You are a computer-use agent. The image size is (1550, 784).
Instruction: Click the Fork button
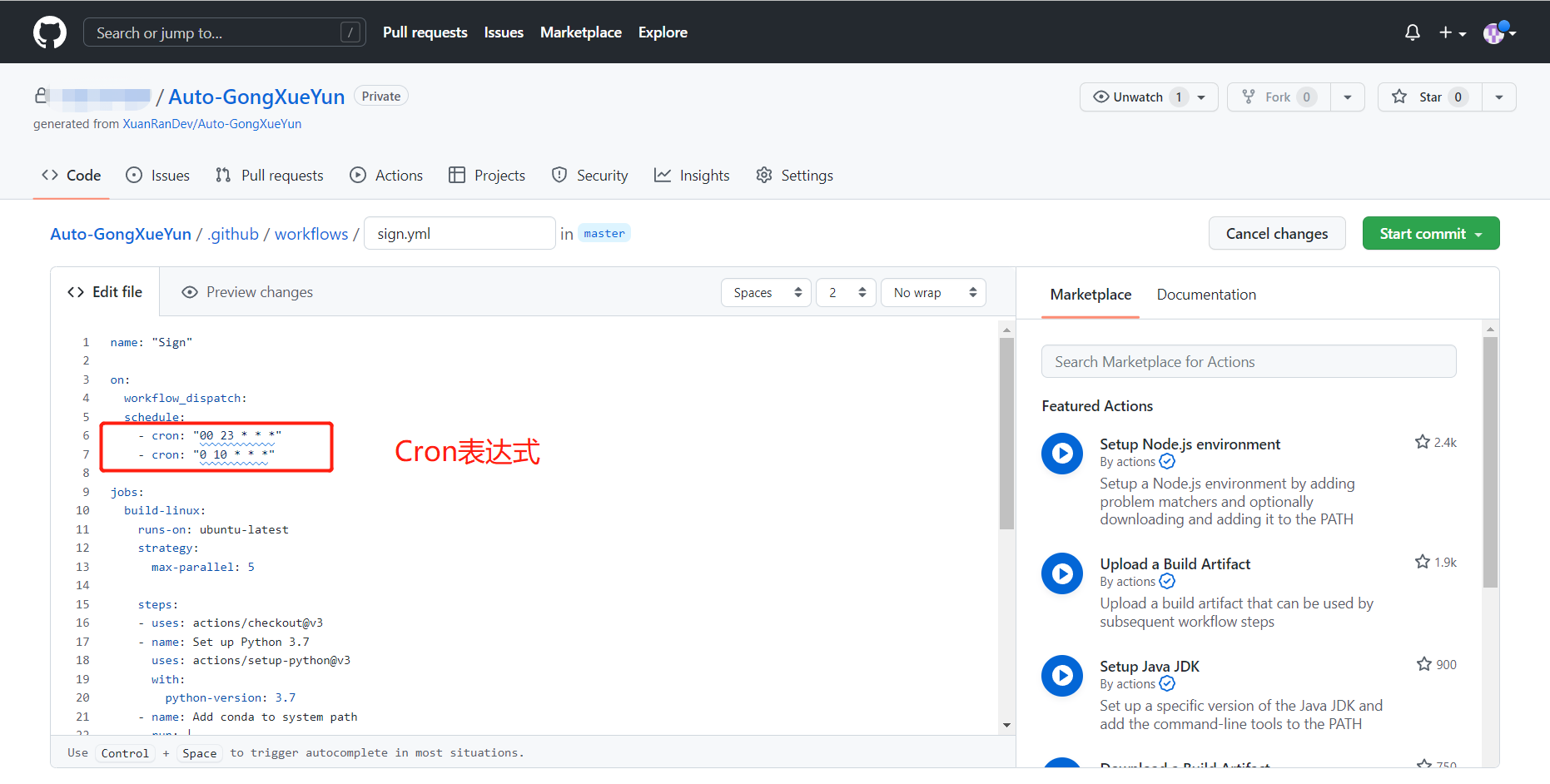pos(1278,97)
